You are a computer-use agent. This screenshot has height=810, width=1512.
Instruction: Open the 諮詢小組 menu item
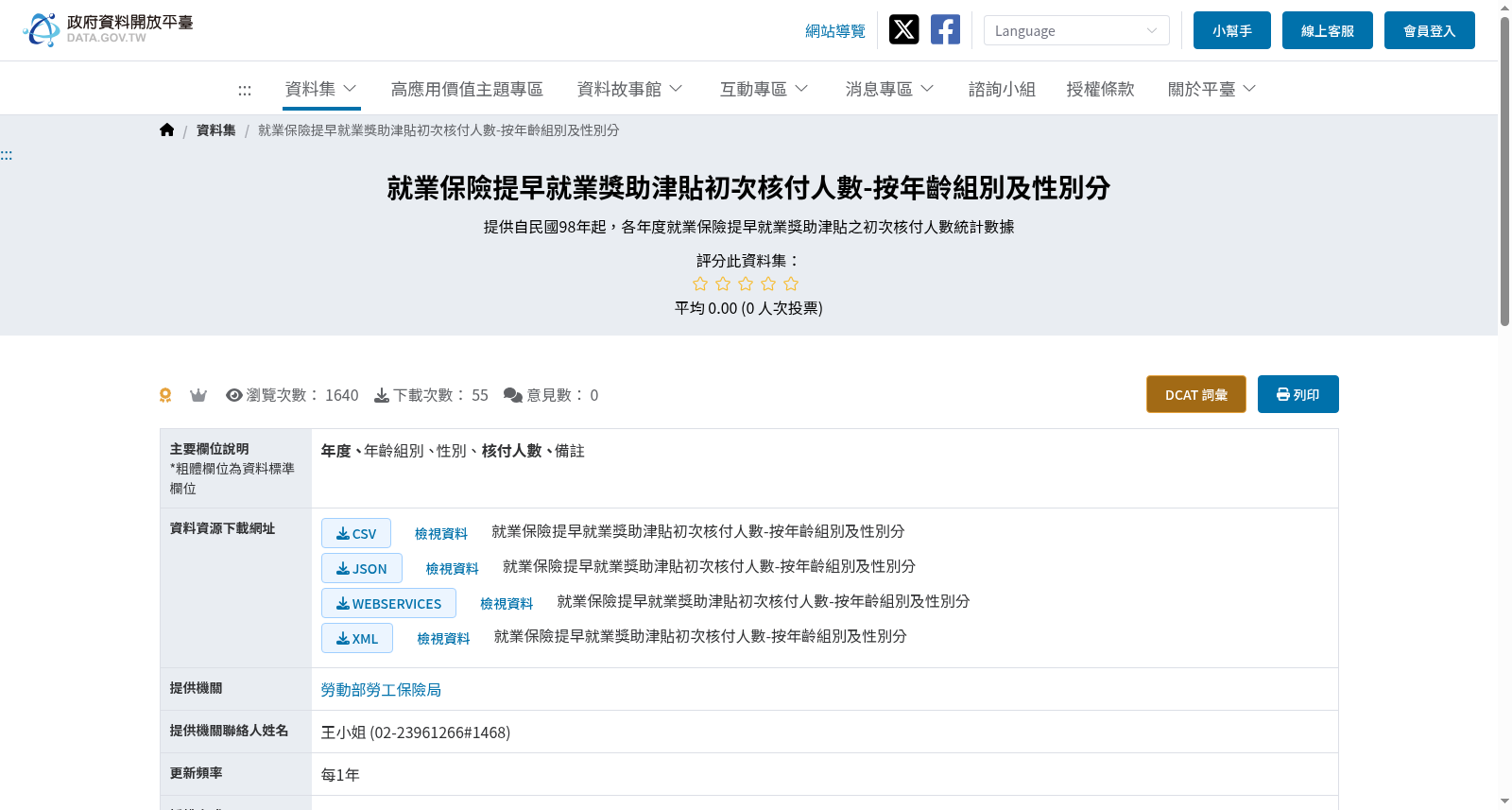[1002, 89]
